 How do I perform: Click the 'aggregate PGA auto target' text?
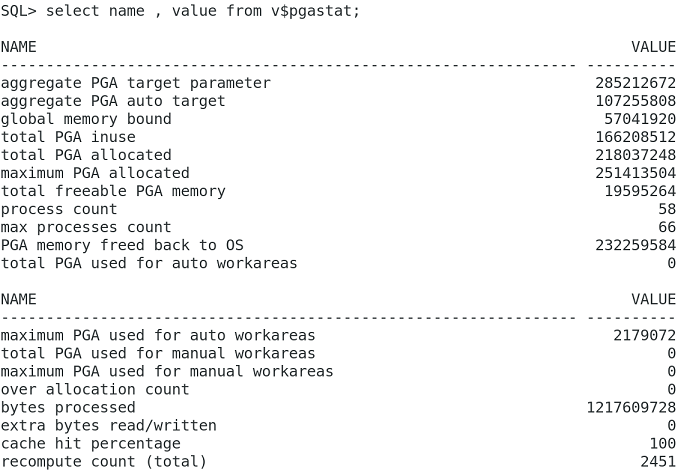[x=113, y=101]
